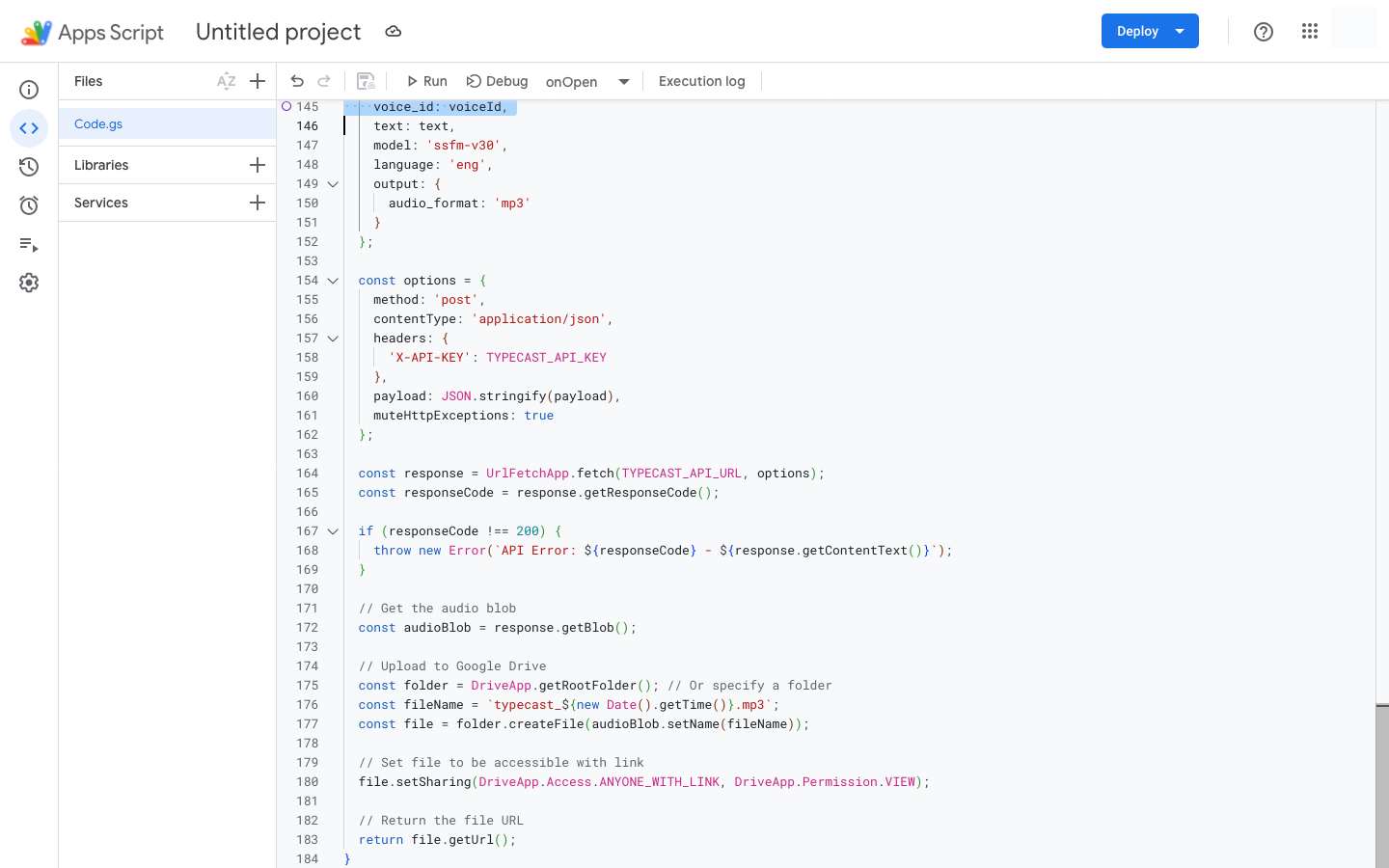The width and height of the screenshot is (1389, 868).
Task: Collapse the code block at line 154
Action: click(x=333, y=280)
